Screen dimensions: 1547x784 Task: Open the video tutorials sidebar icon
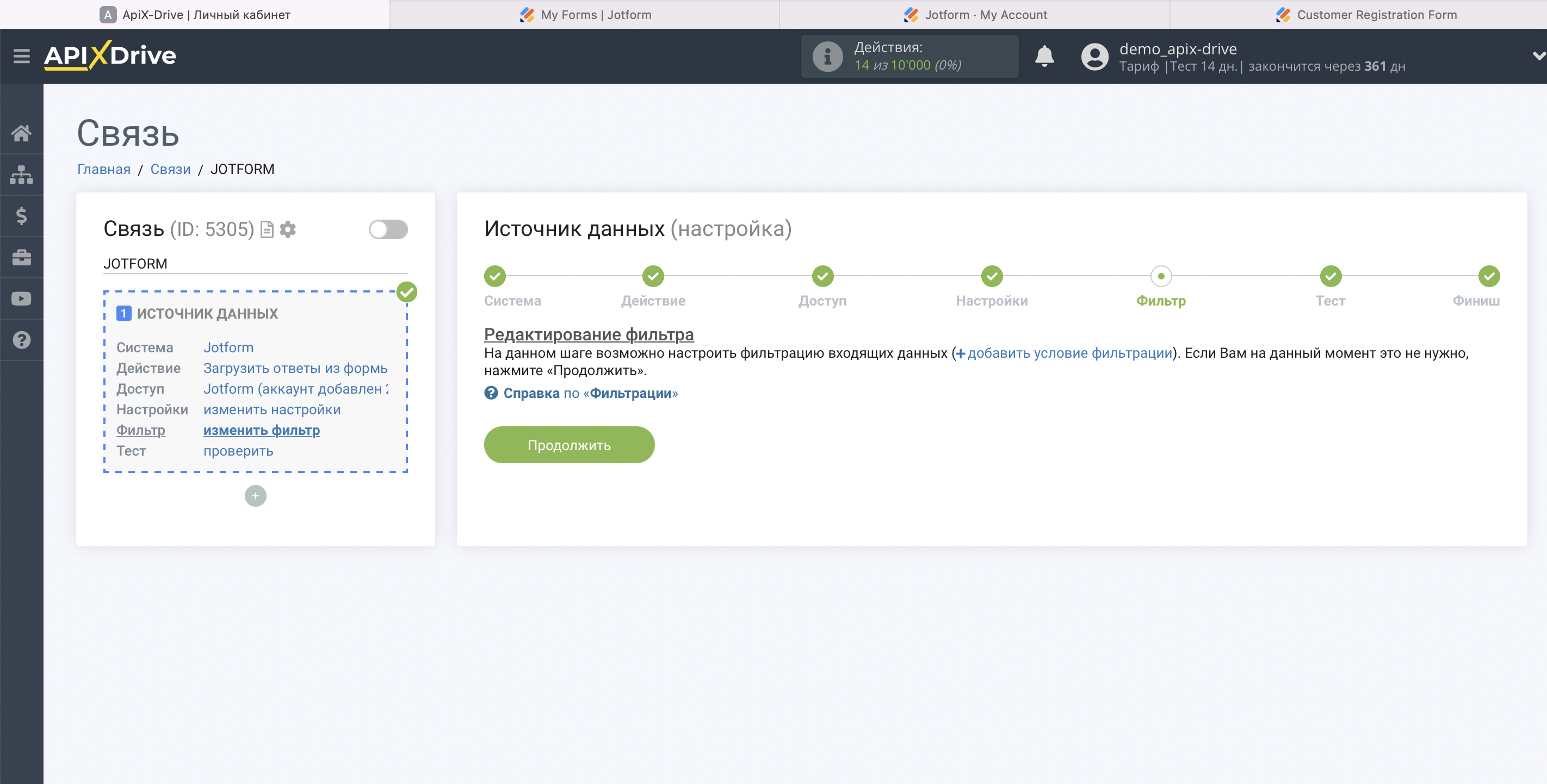[22, 299]
